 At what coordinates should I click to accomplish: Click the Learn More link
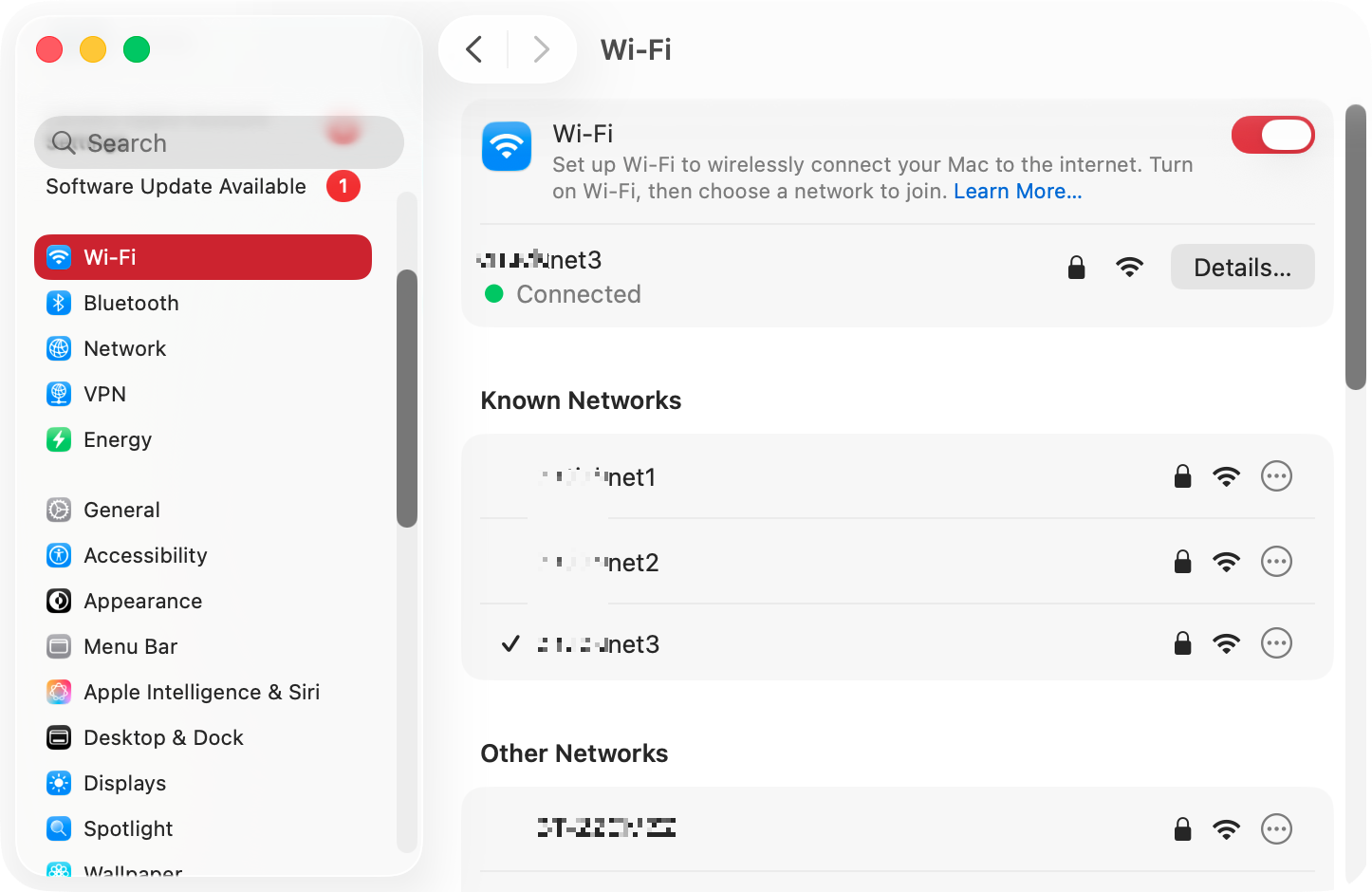pyautogui.click(x=1017, y=191)
